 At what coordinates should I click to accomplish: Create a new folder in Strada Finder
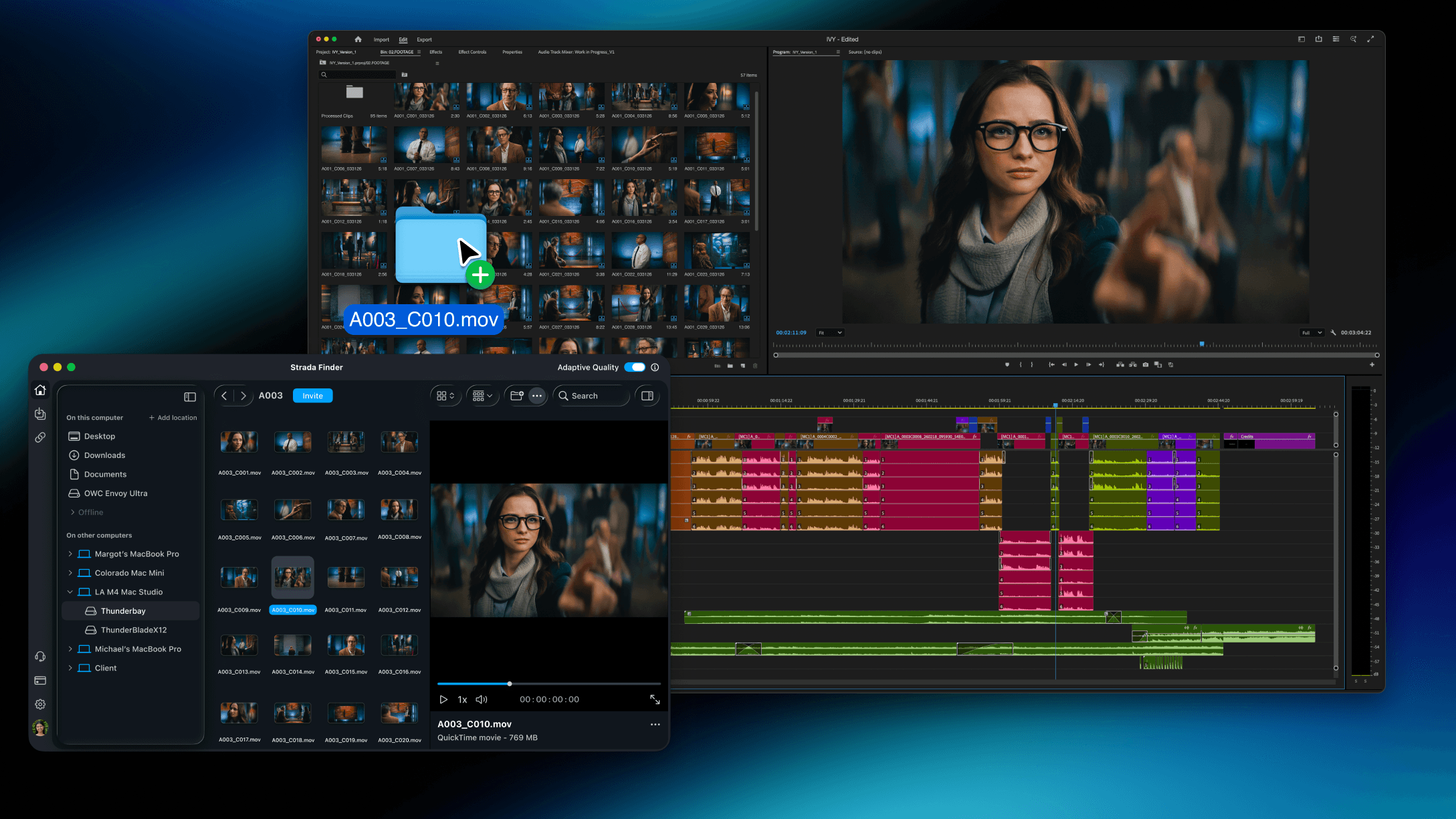pyautogui.click(x=516, y=396)
